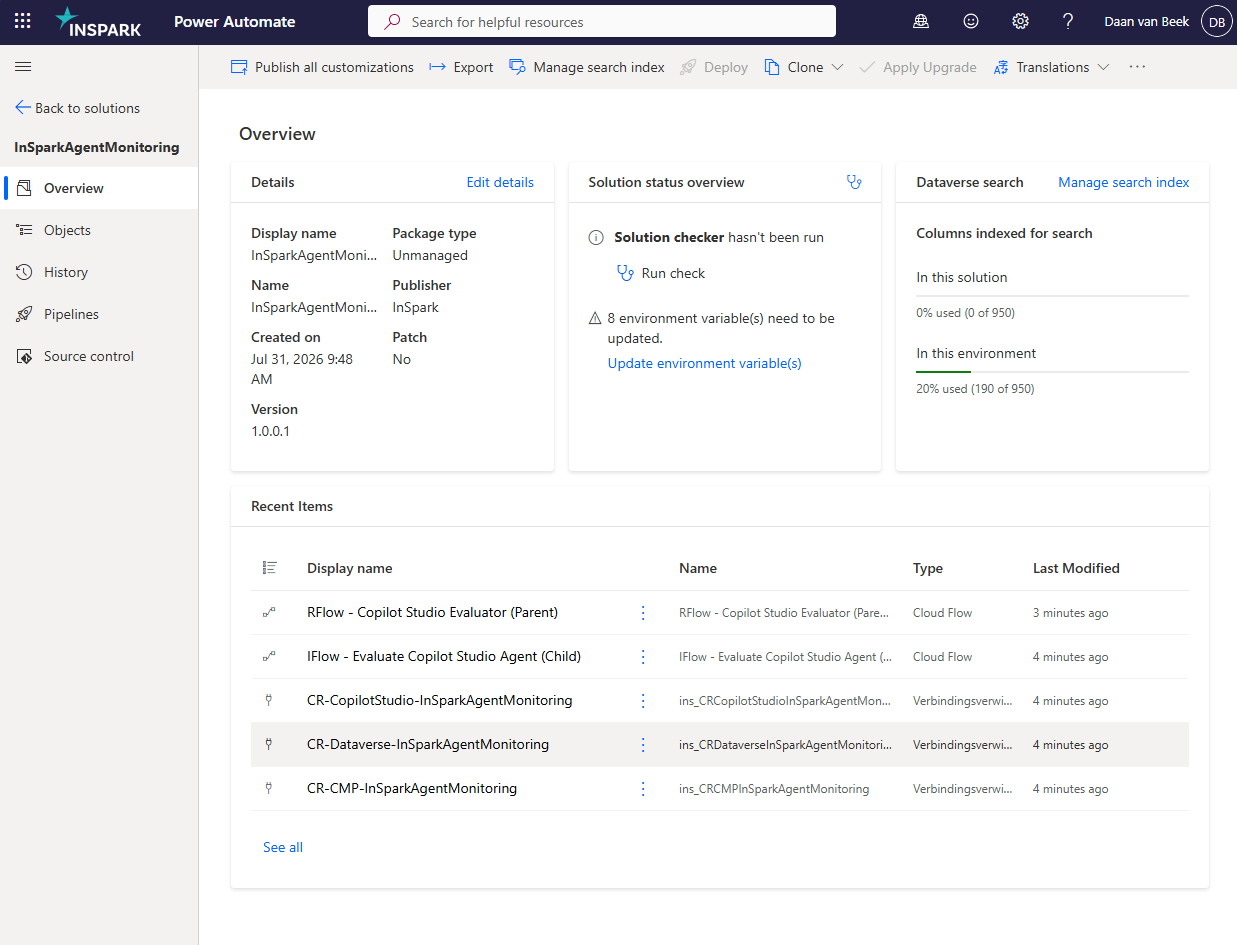Click the Apply Upgrade command

[x=918, y=67]
